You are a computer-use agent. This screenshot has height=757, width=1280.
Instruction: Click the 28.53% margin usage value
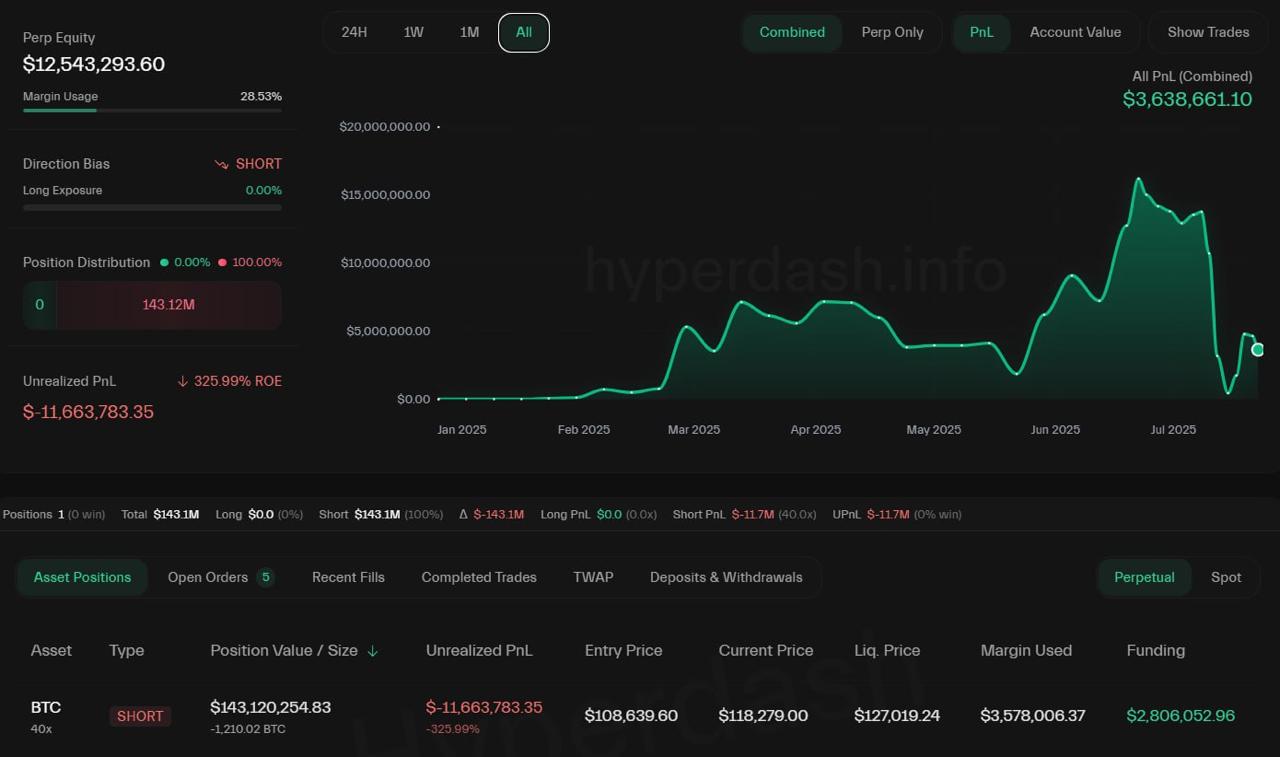coord(261,97)
